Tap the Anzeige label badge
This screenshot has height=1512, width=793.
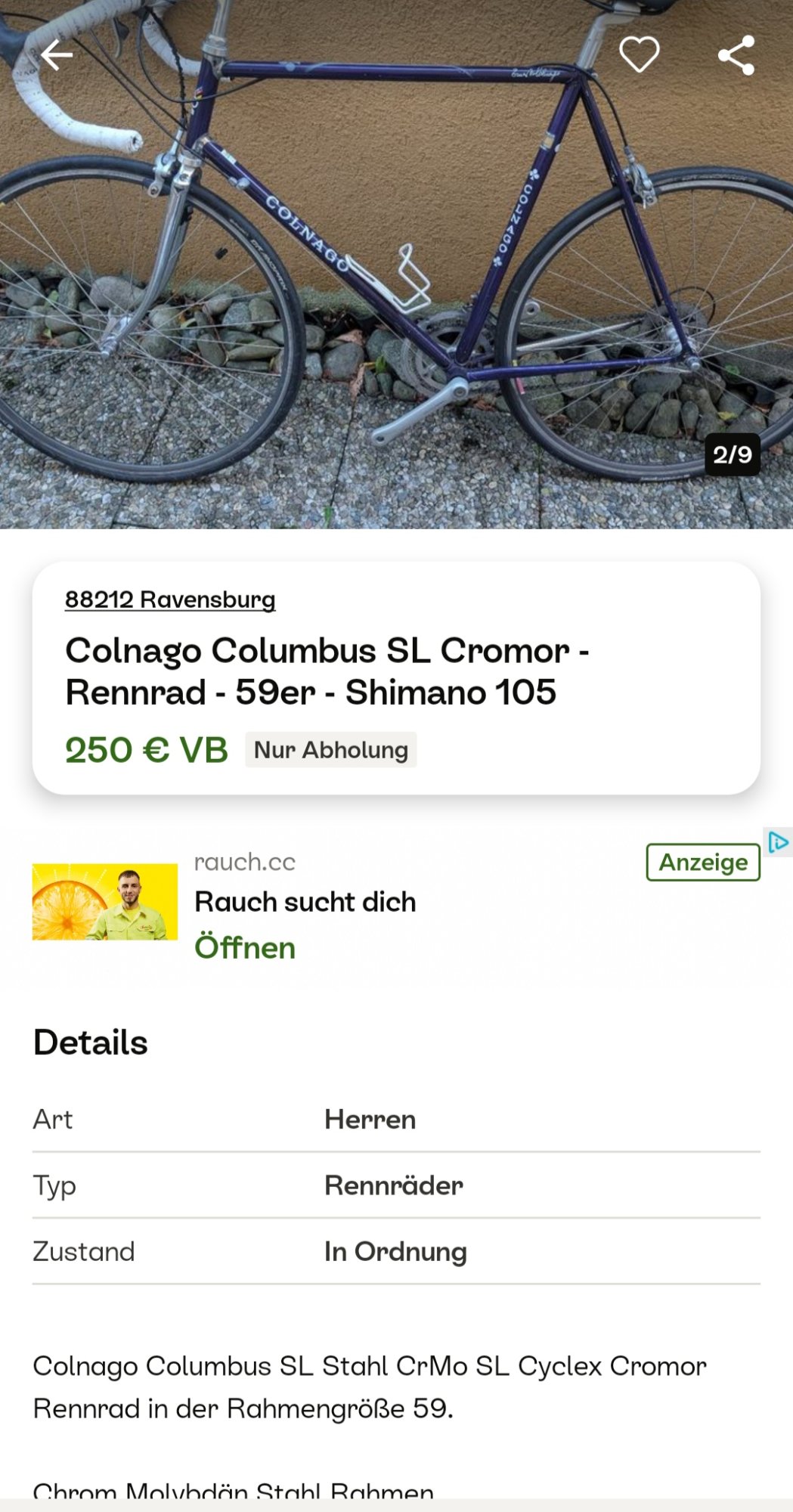pos(702,862)
